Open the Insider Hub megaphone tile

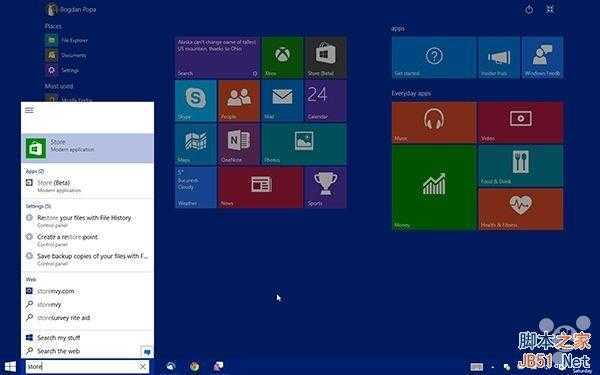coord(499,57)
